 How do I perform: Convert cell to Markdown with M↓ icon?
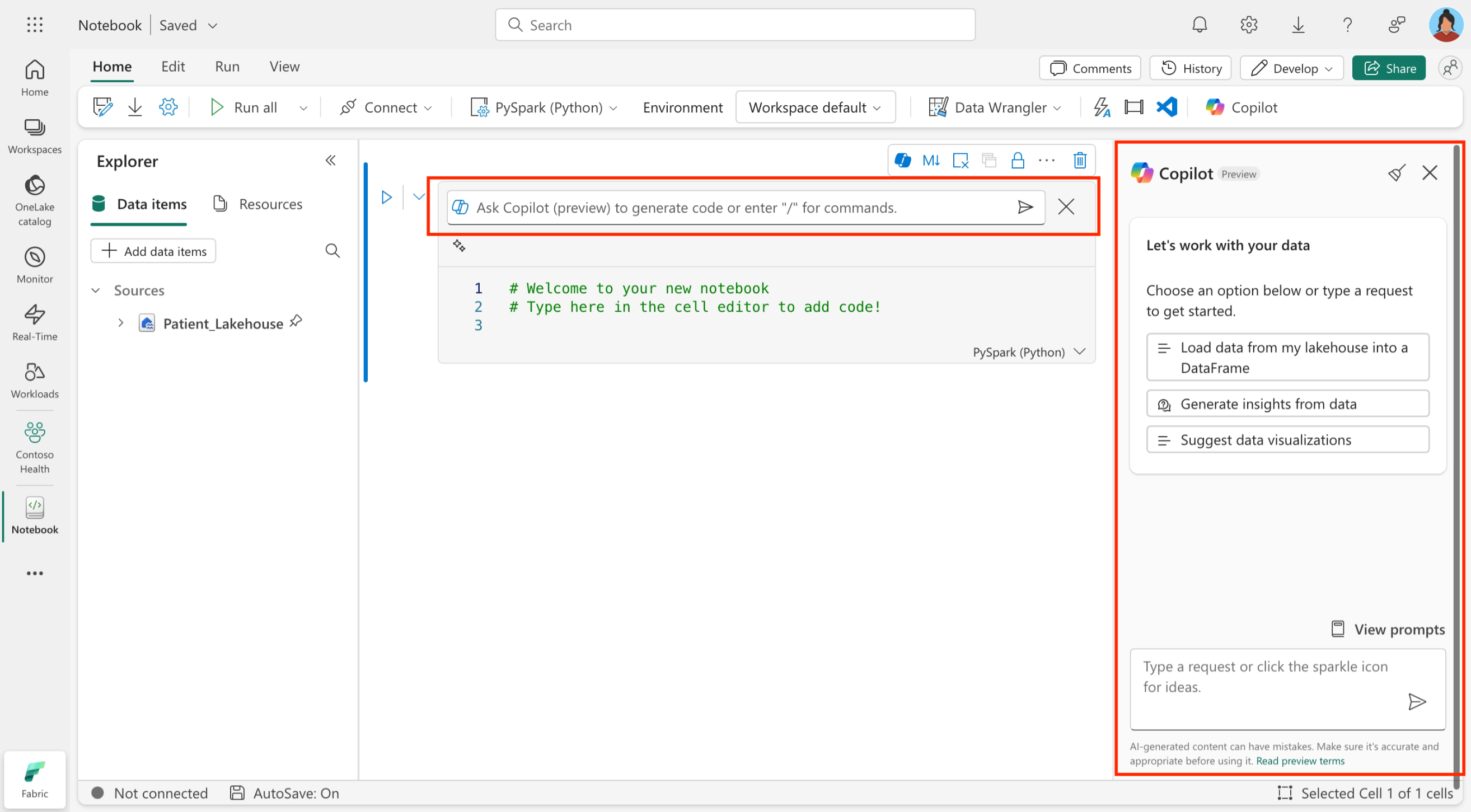click(931, 161)
